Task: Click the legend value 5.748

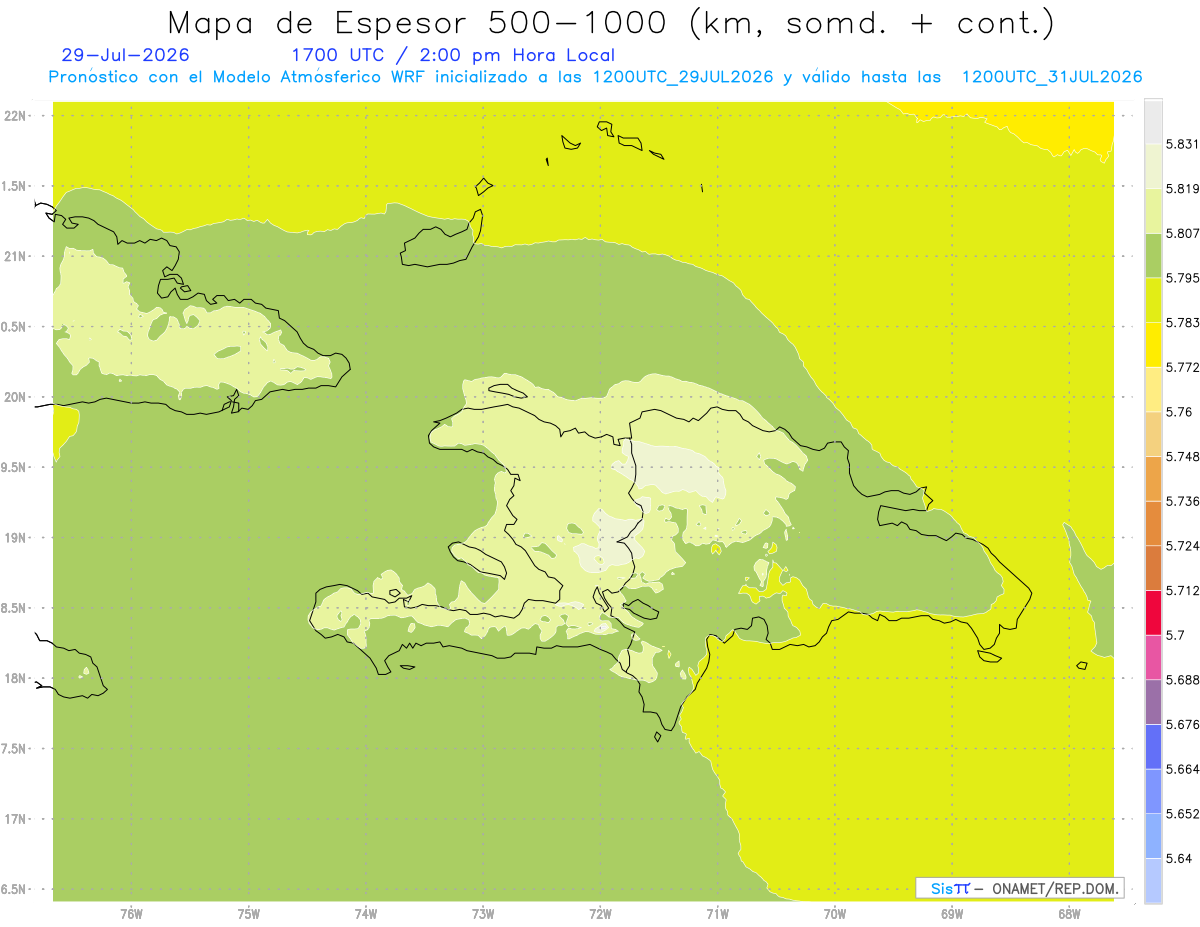Action: tap(1182, 457)
